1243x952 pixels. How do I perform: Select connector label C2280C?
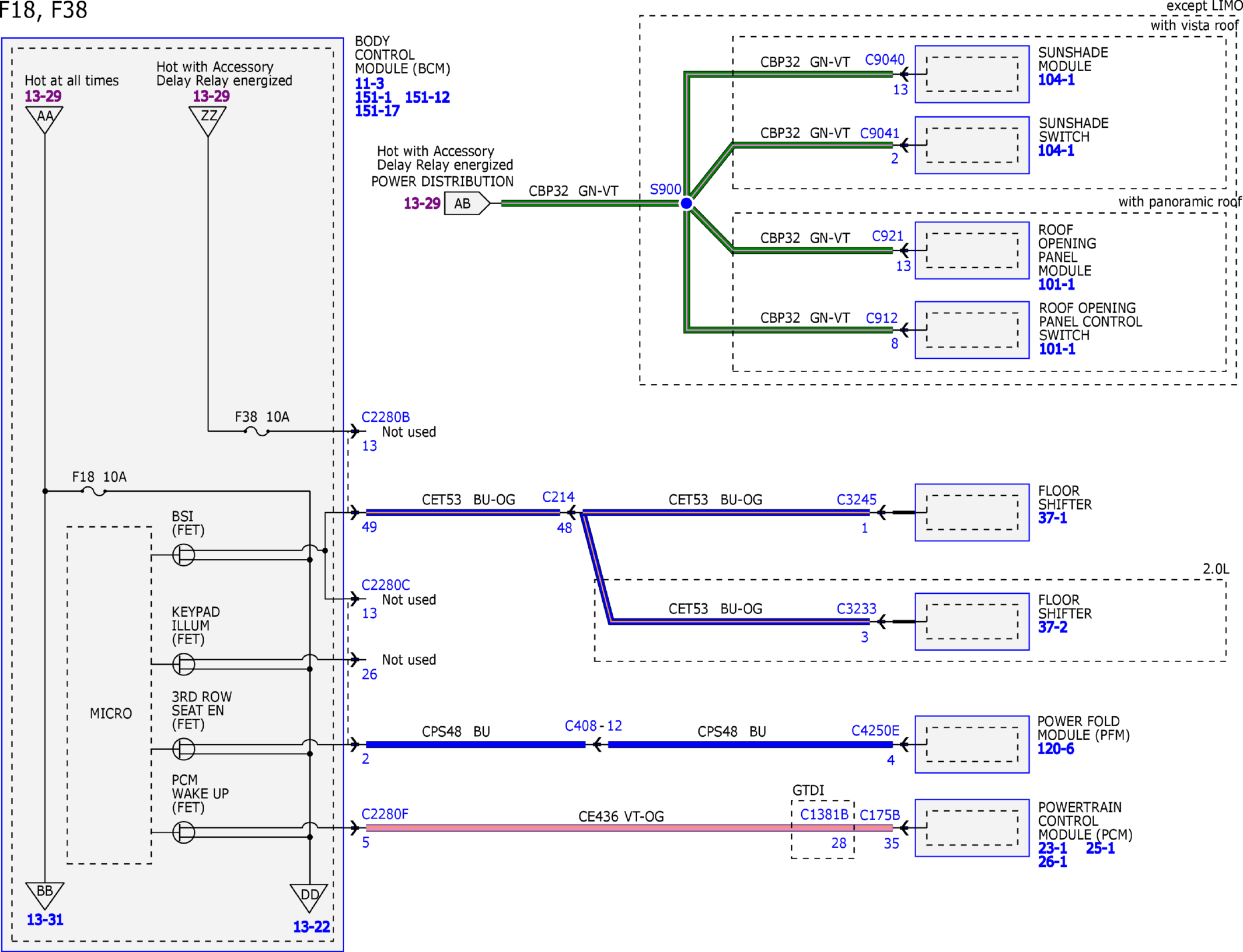pos(386,584)
